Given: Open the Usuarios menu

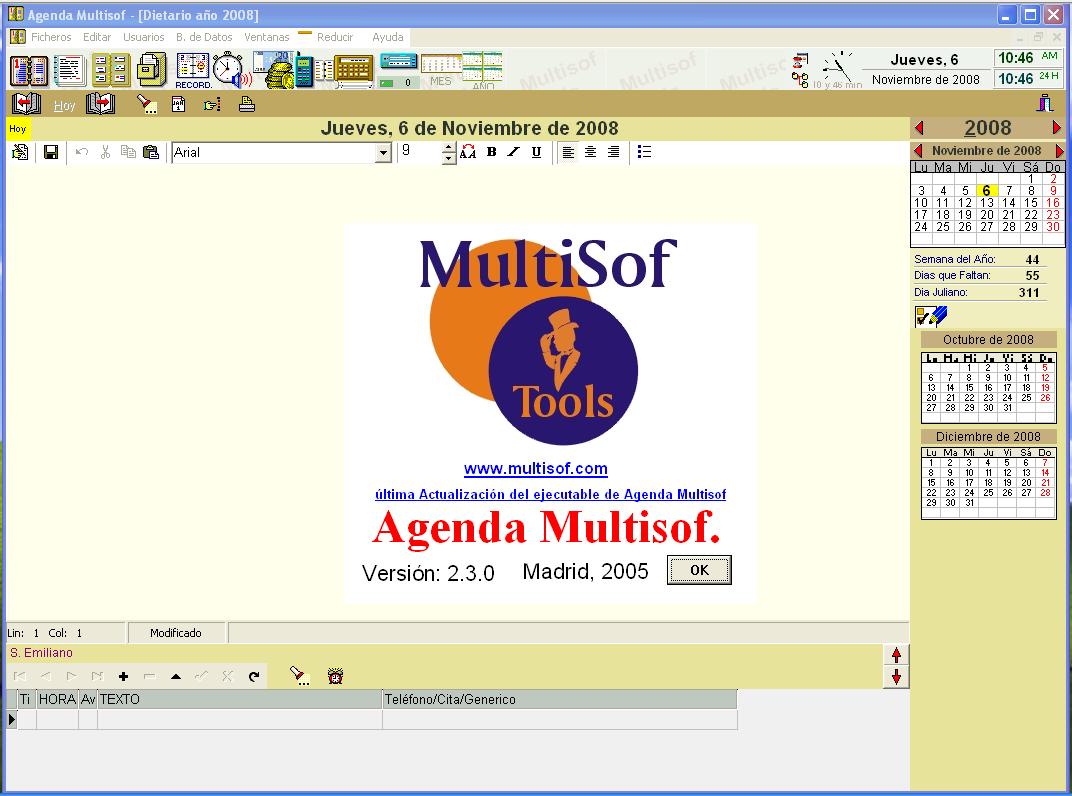Looking at the screenshot, I should coord(144,37).
